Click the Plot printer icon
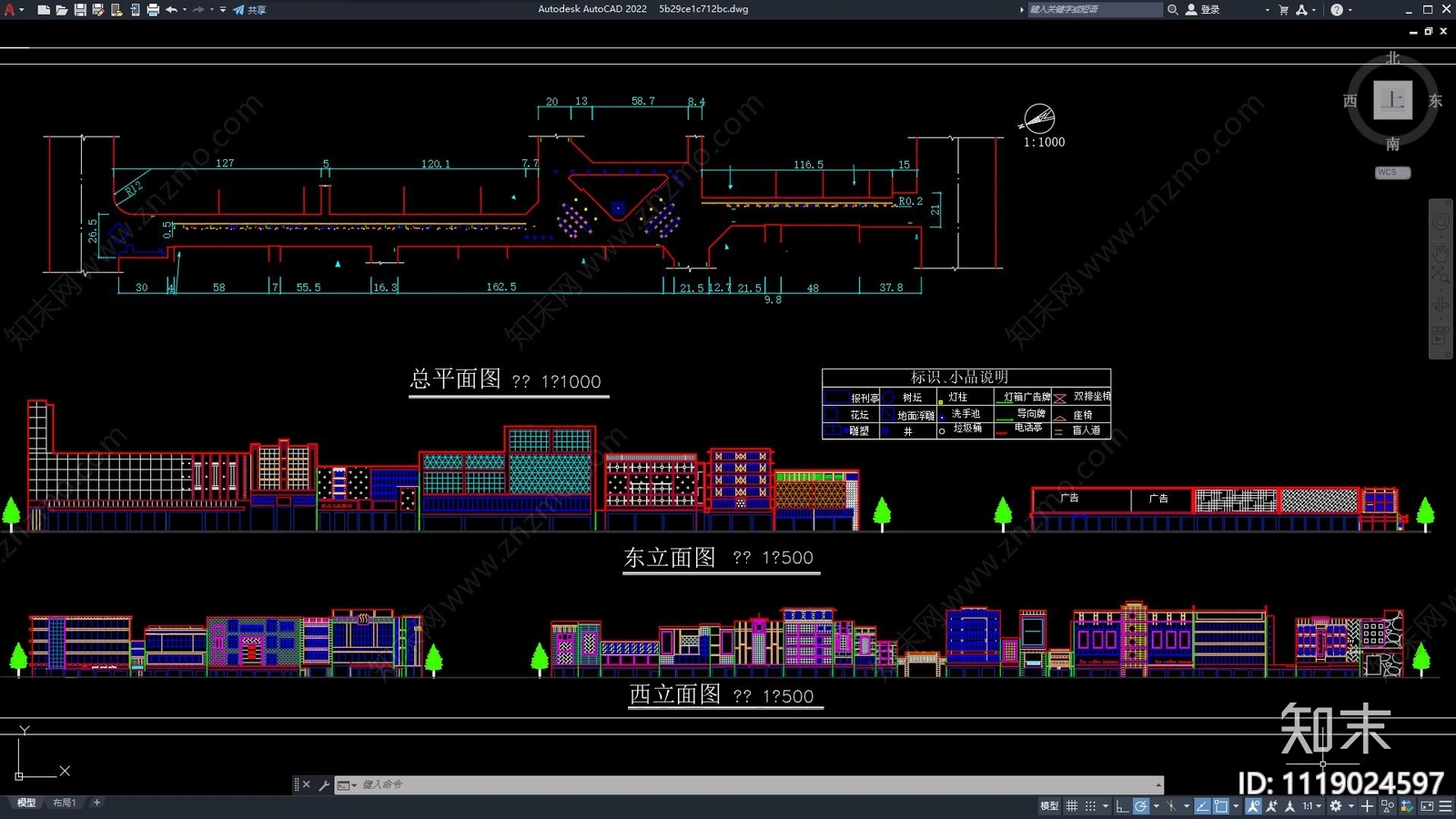This screenshot has height=819, width=1456. 152,9
